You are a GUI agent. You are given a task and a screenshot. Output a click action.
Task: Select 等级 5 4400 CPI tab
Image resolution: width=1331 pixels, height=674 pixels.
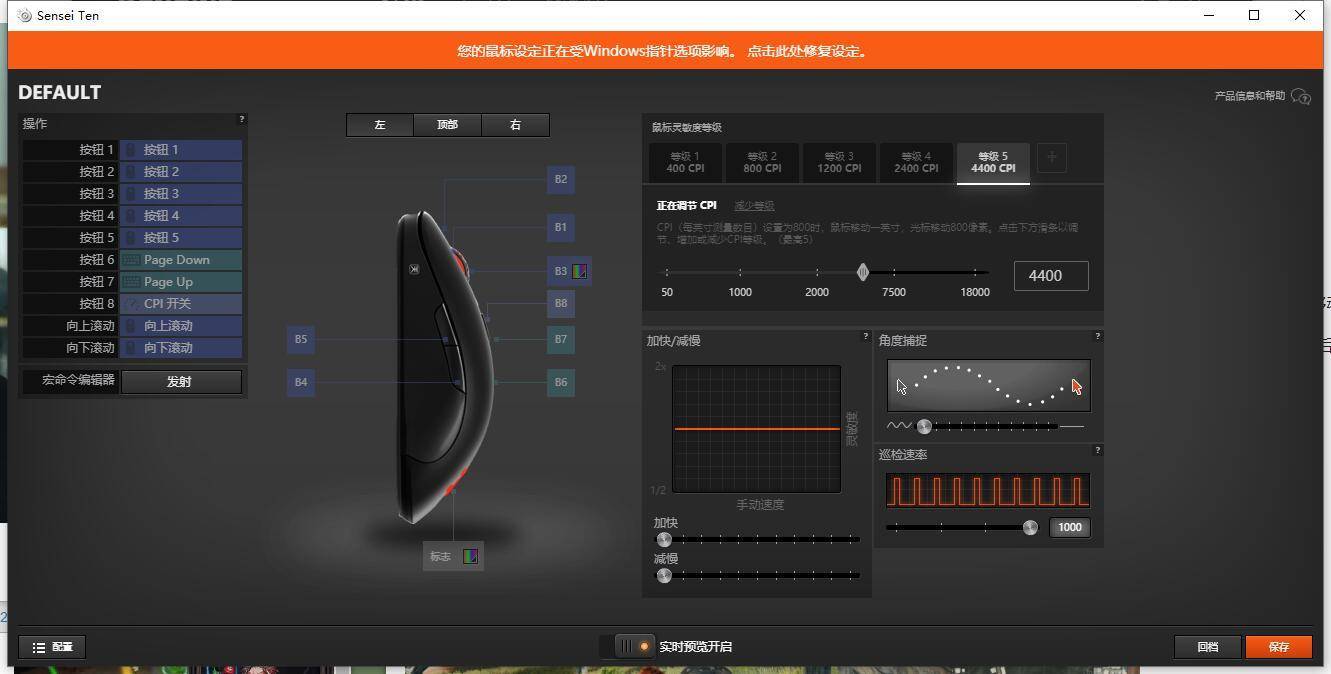[x=993, y=163]
